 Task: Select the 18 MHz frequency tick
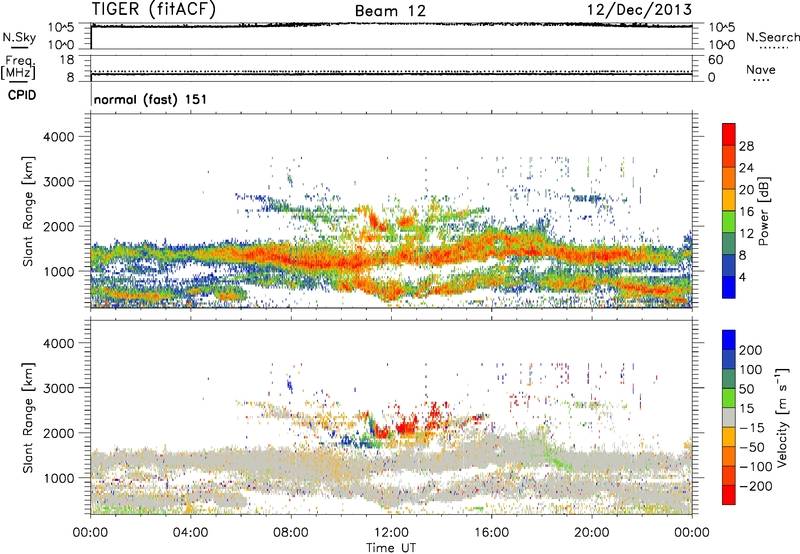[x=67, y=60]
